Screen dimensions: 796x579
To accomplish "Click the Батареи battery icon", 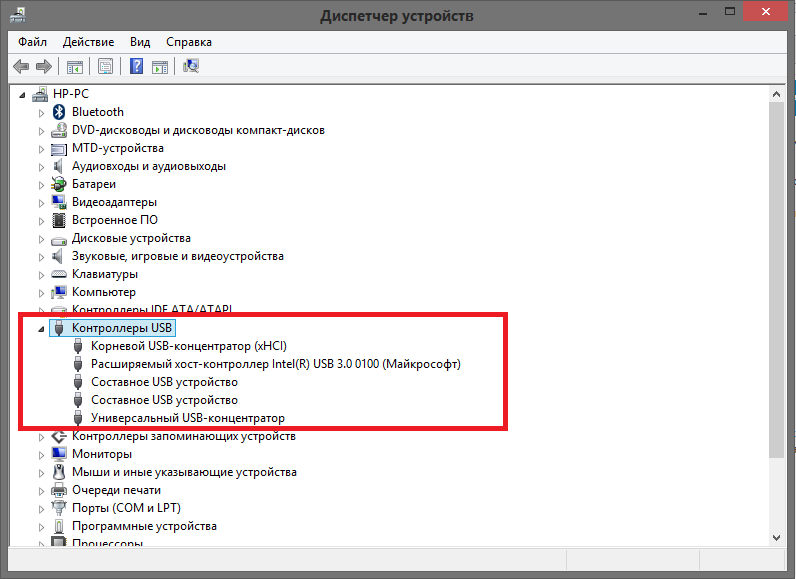I will (59, 184).
